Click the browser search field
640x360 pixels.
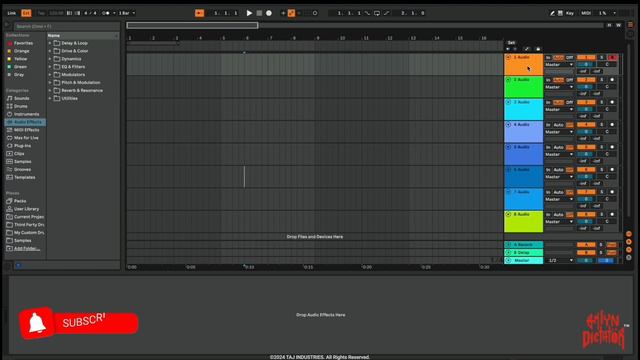coord(67,26)
